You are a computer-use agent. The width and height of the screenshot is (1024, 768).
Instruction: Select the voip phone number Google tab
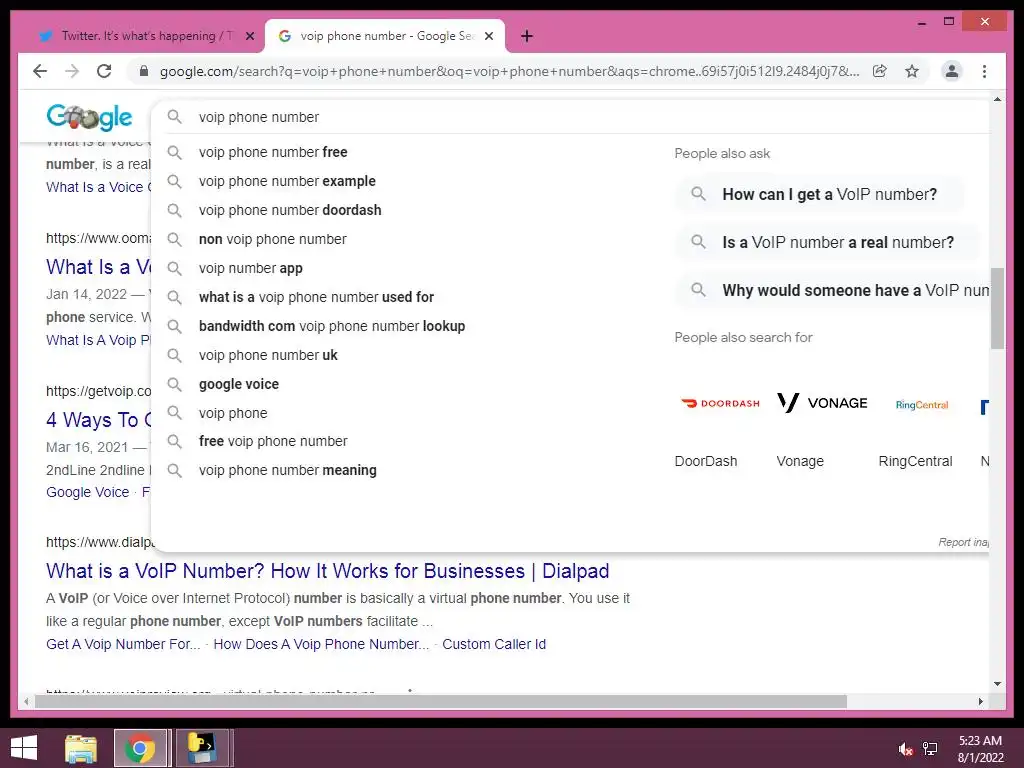coord(385,37)
